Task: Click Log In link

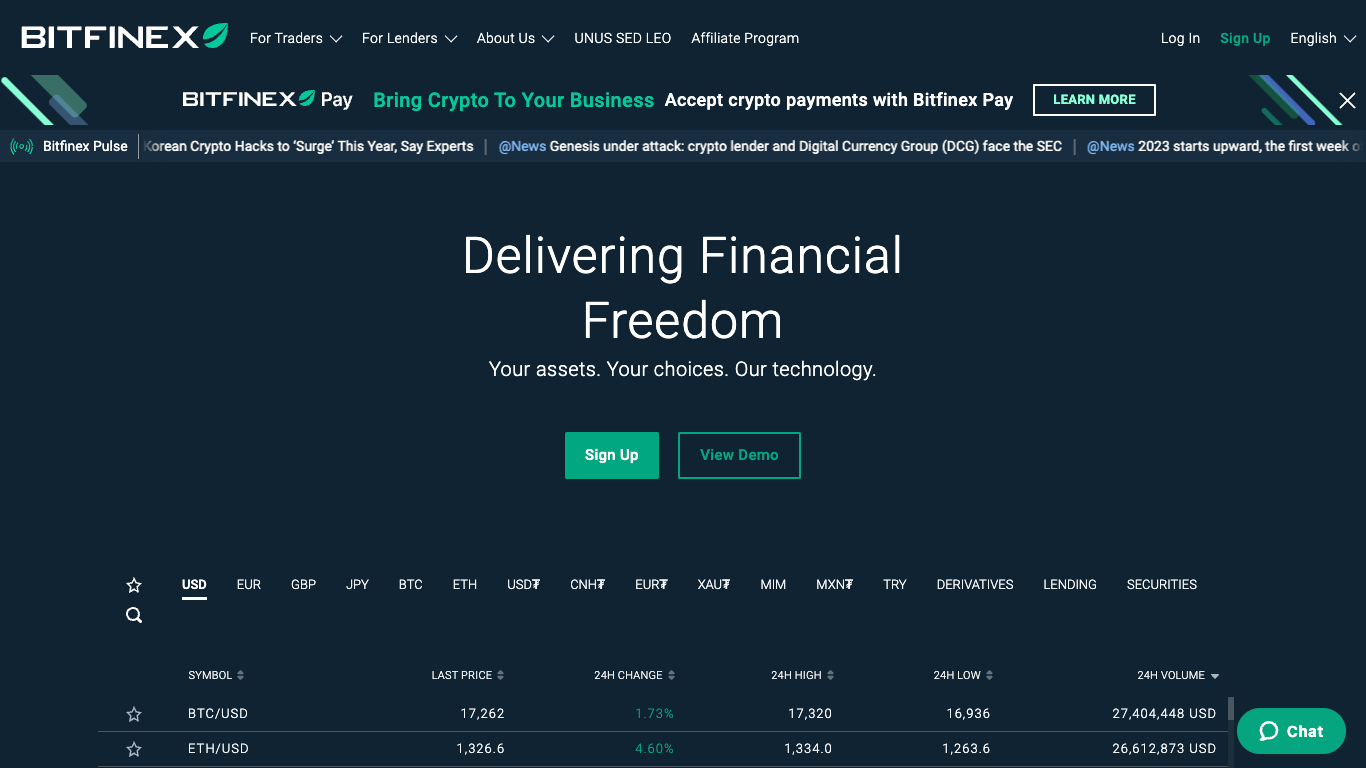Action: coord(1180,38)
